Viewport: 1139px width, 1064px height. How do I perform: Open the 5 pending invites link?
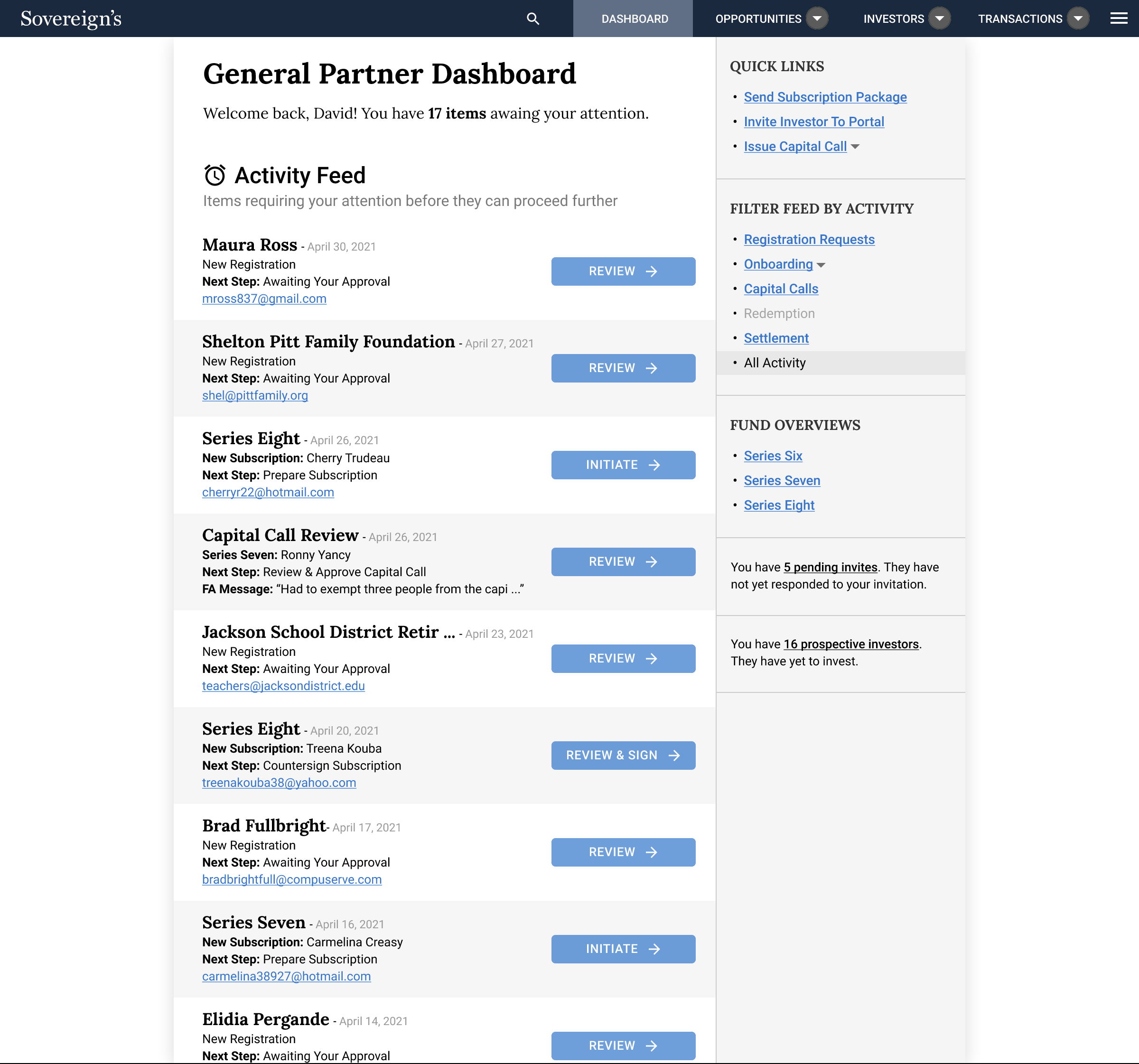click(x=830, y=567)
